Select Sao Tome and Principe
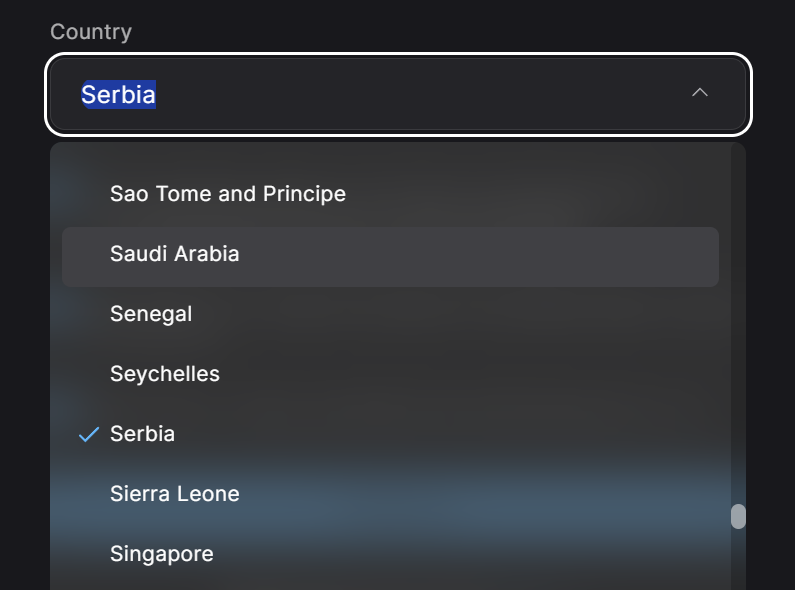795x590 pixels. (x=228, y=194)
